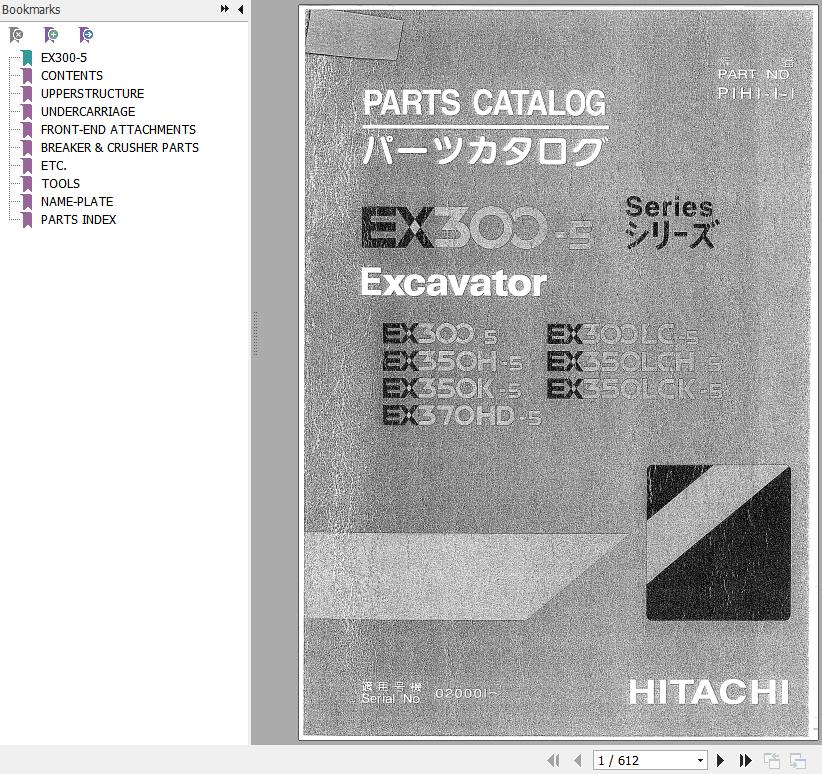The image size is (822, 774).
Task: Expand the bookmarks panel options arrows
Action: [x=224, y=9]
